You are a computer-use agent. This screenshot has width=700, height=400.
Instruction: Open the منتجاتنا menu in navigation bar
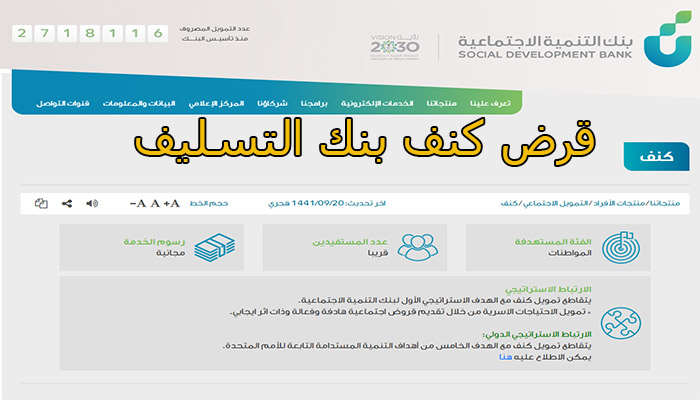pyautogui.click(x=441, y=103)
